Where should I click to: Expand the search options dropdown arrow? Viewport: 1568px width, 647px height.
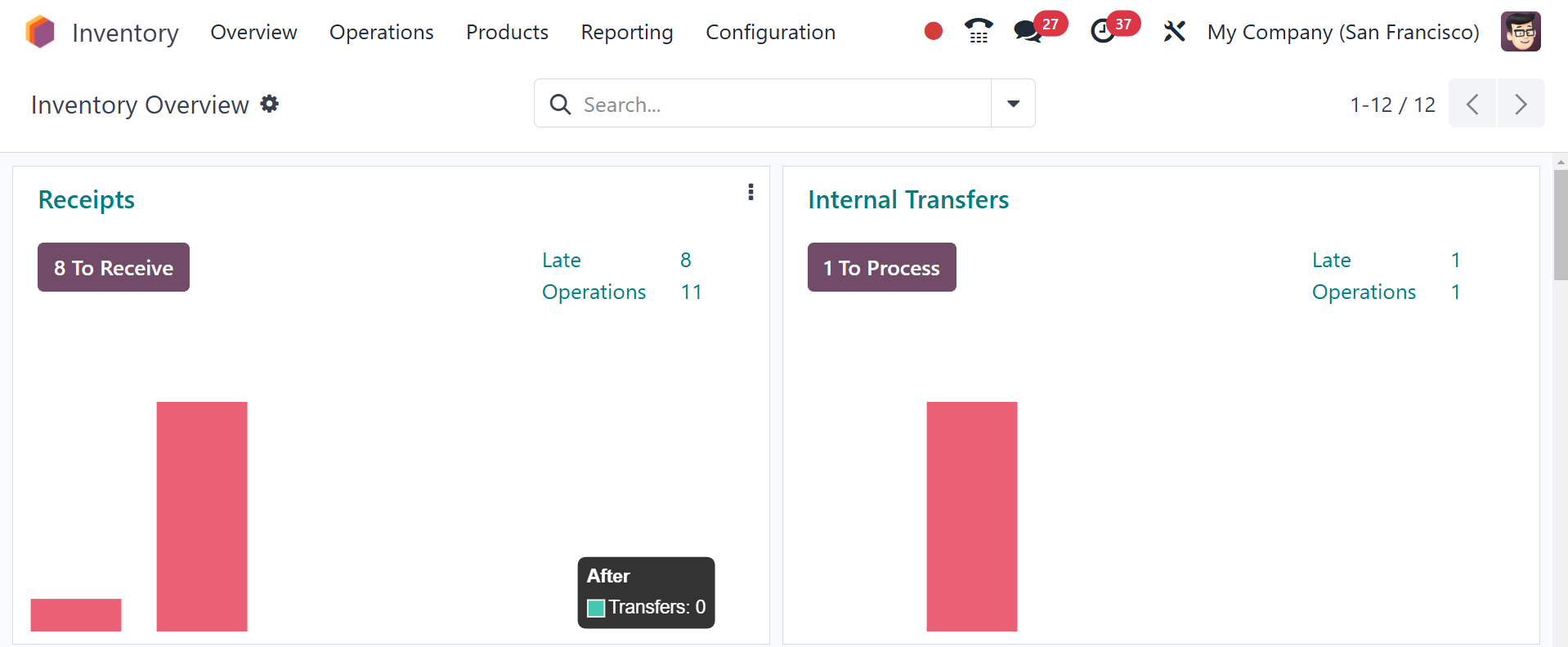pyautogui.click(x=1013, y=104)
